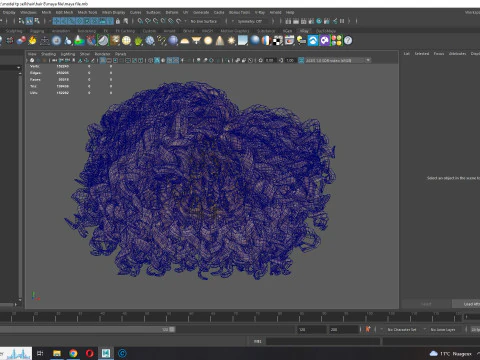Click the four colored dots shelf icon

[x=337, y=41]
